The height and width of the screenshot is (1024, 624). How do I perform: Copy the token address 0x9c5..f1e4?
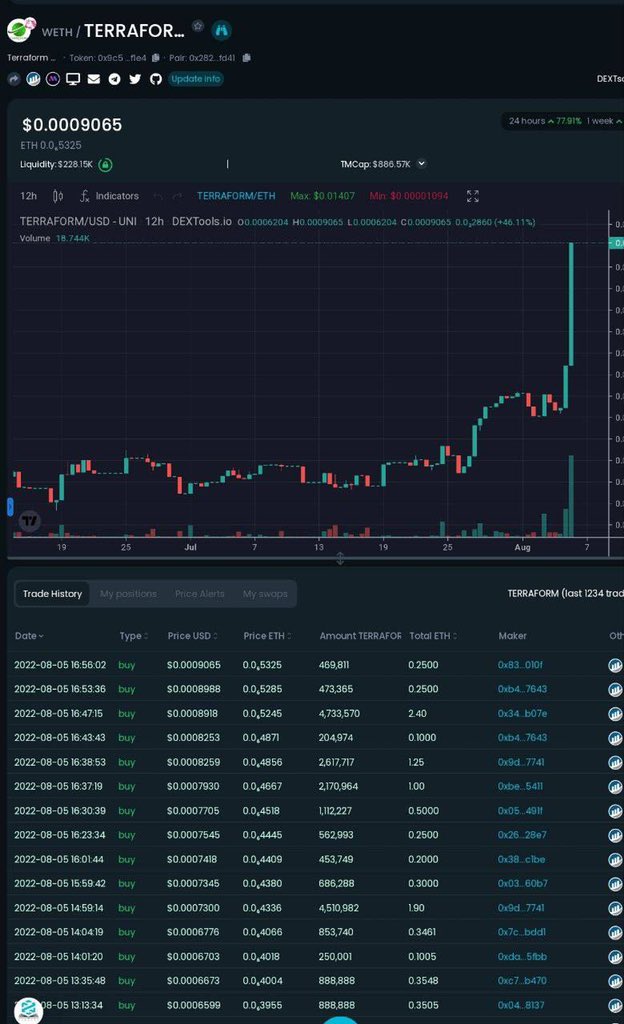pos(155,58)
